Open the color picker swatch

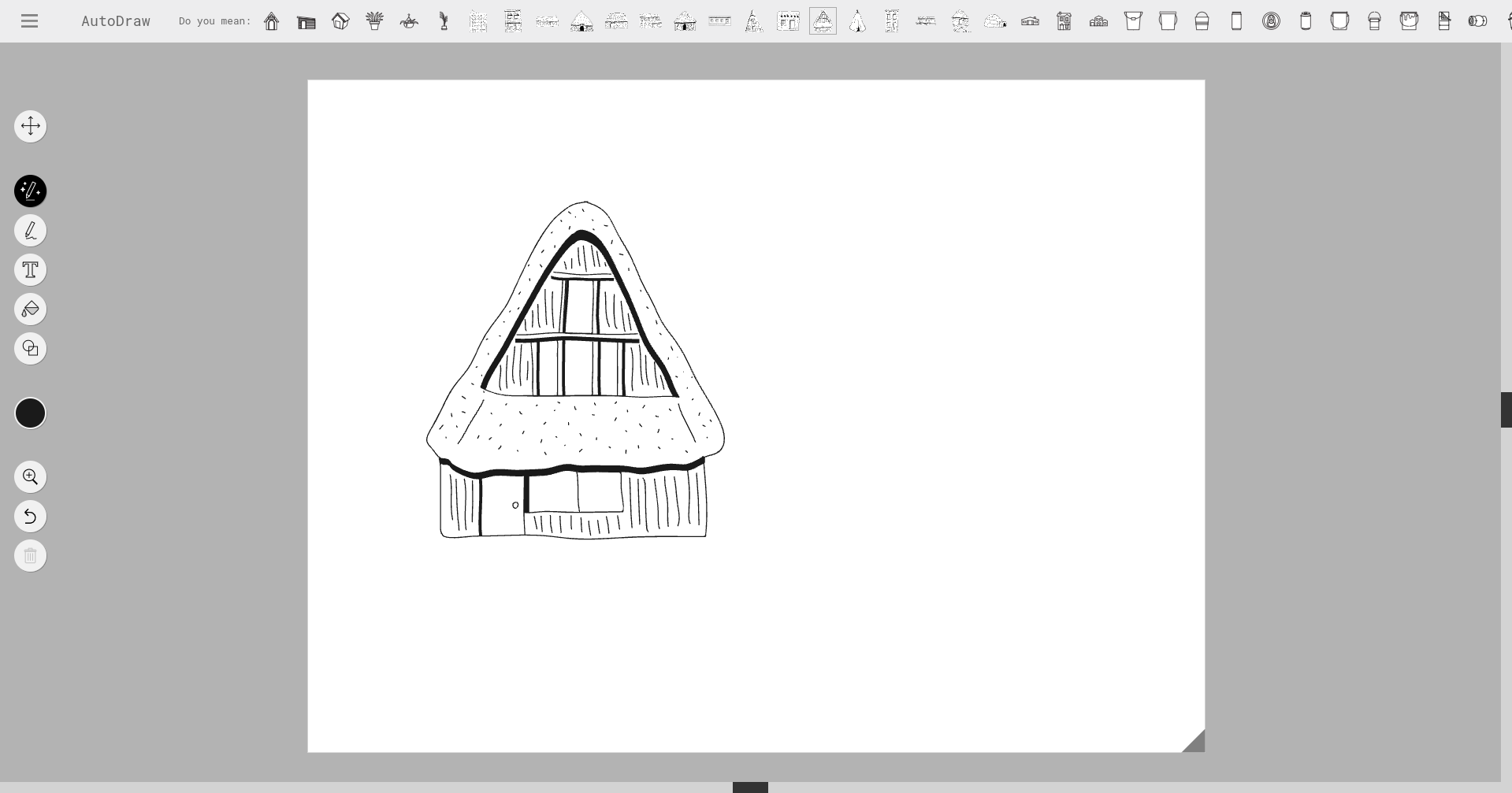click(x=30, y=413)
